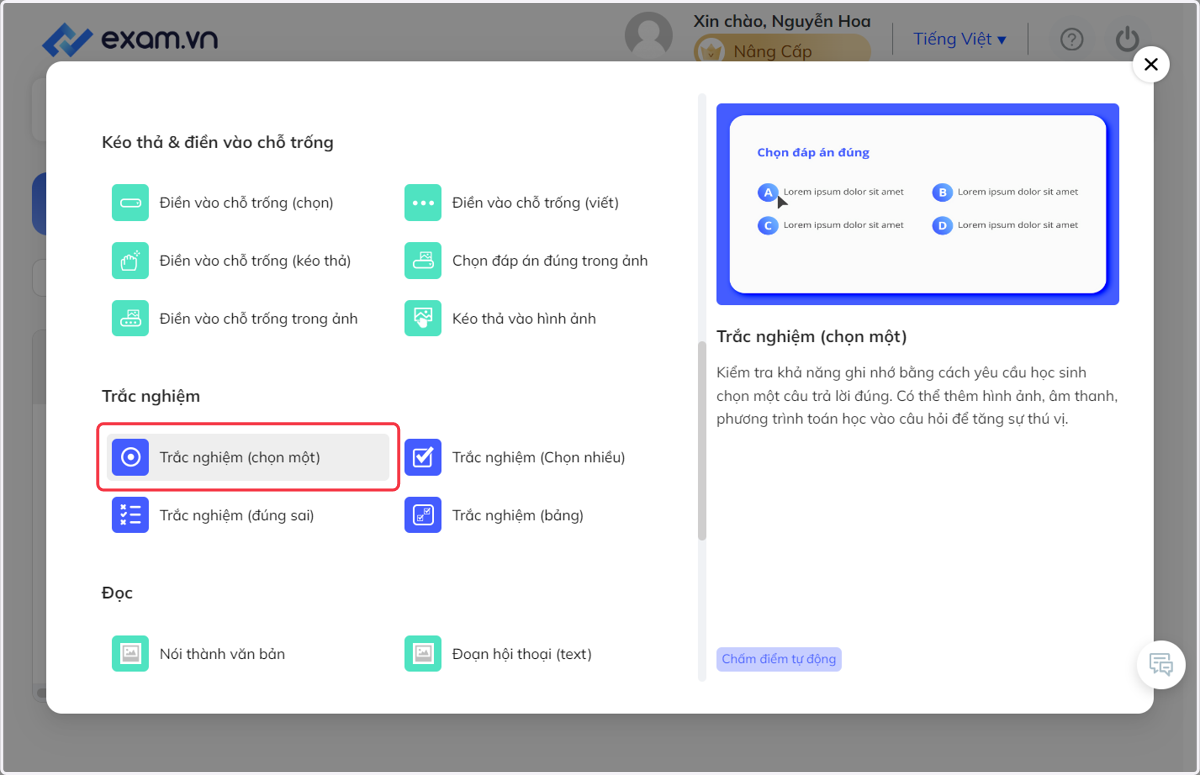This screenshot has width=1200, height=775.
Task: Click option A in the preview
Action: [768, 192]
